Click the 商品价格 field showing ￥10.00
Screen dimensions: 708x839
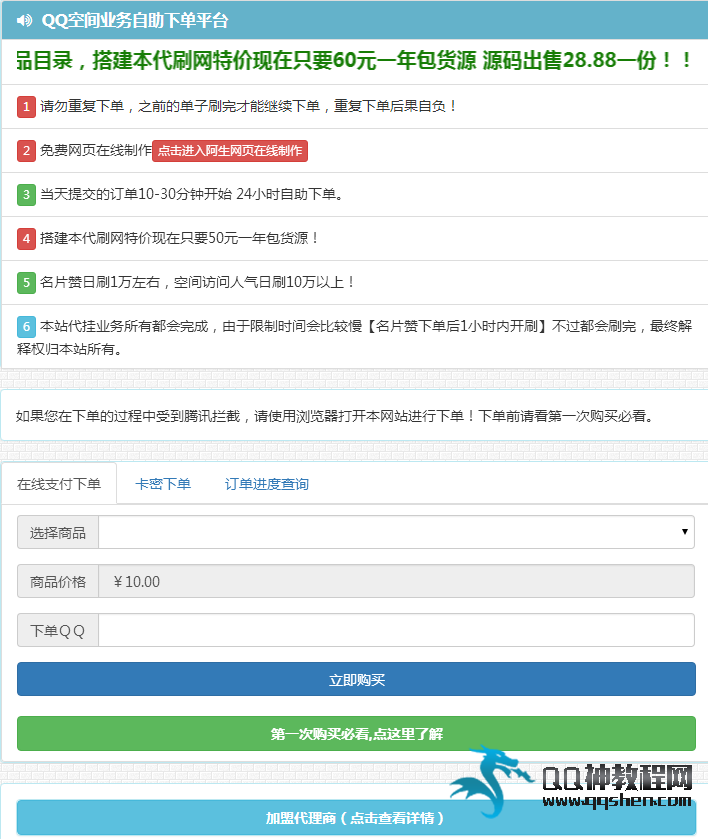(x=397, y=581)
